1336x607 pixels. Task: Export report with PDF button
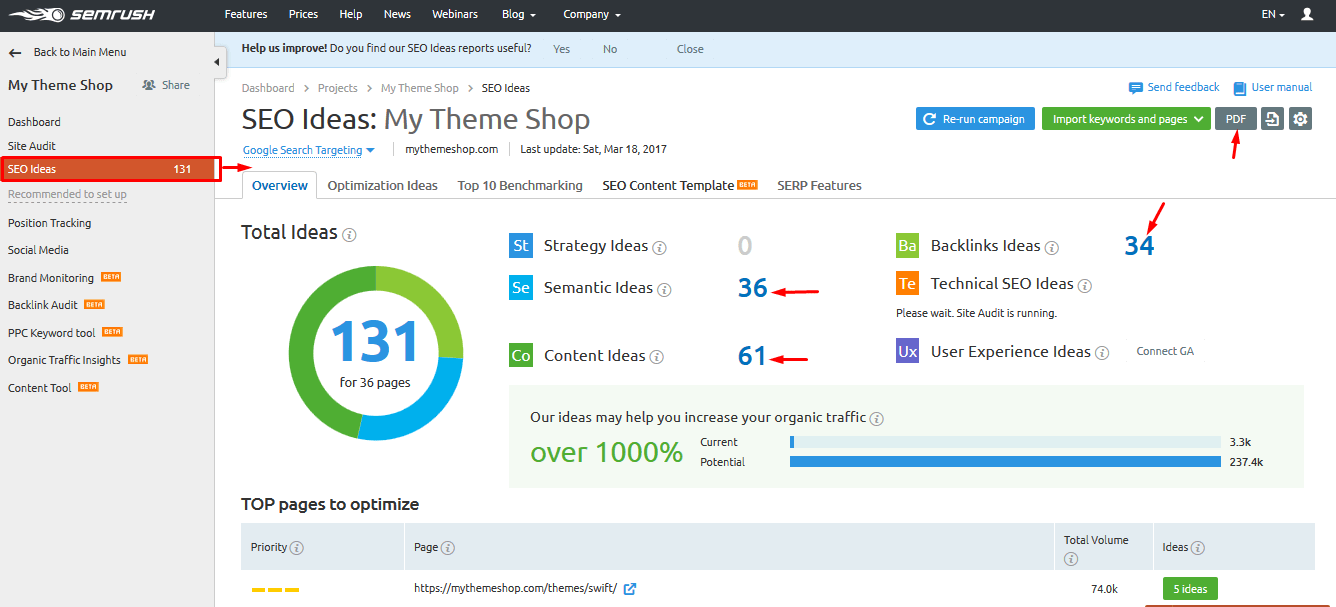[x=1236, y=119]
